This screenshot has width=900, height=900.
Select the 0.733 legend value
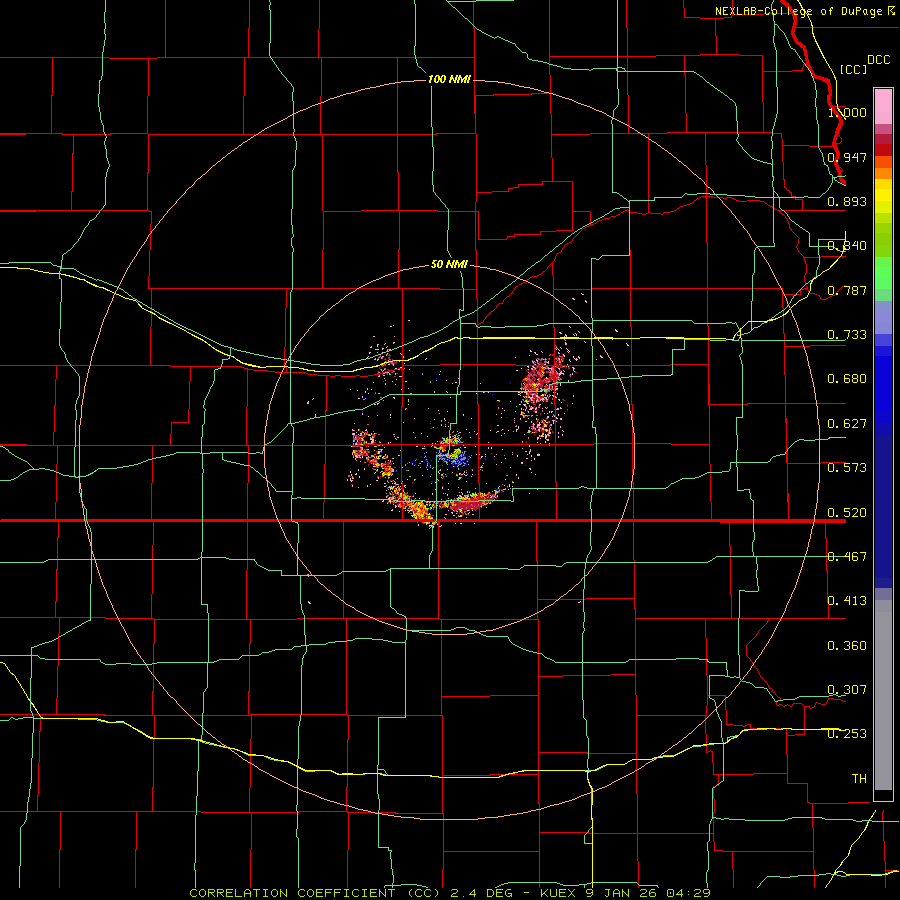coord(847,335)
